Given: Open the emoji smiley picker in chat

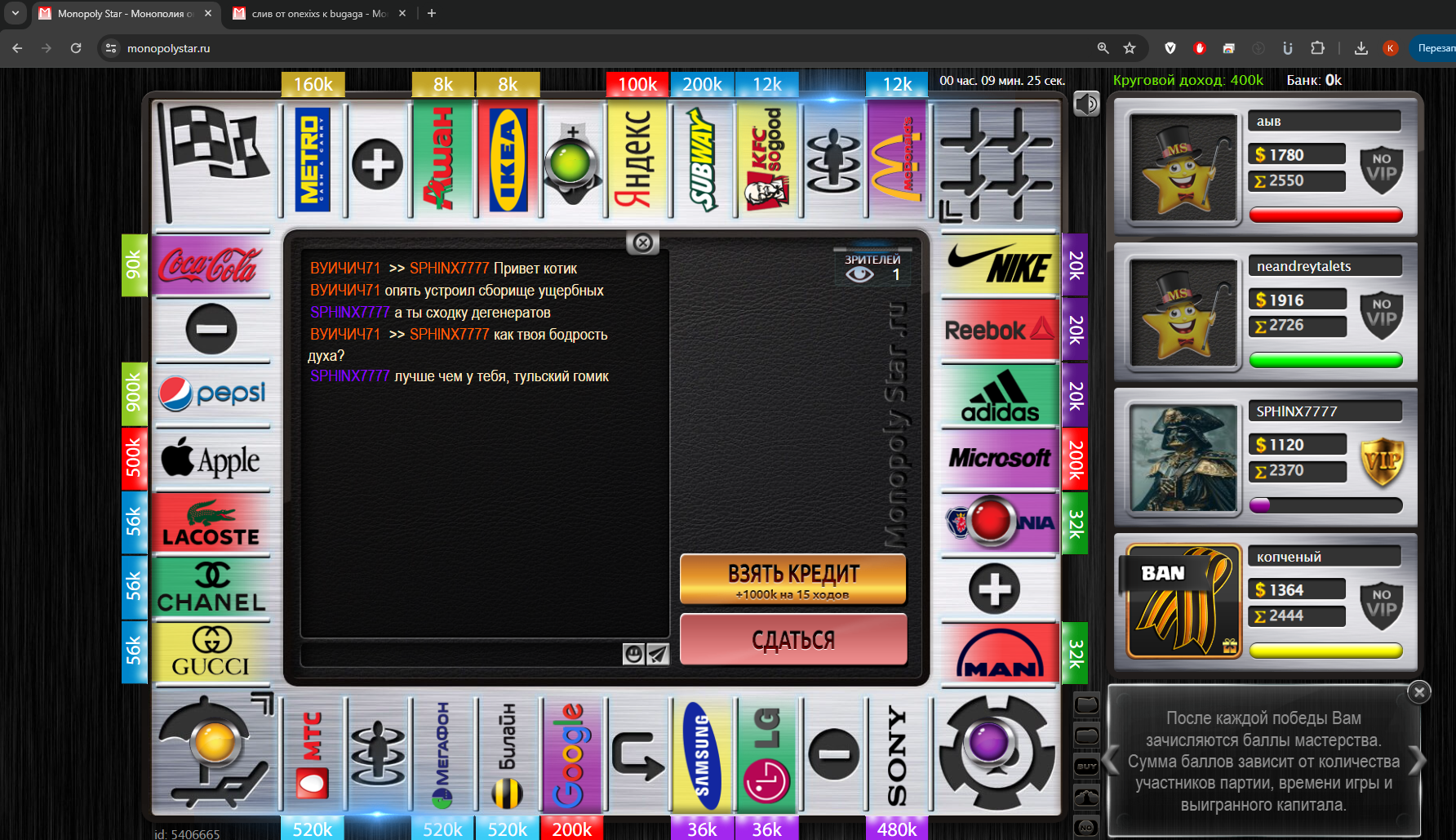Looking at the screenshot, I should coord(633,654).
